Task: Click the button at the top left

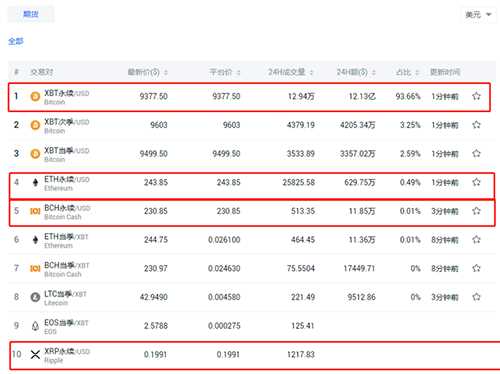Action: [x=31, y=14]
